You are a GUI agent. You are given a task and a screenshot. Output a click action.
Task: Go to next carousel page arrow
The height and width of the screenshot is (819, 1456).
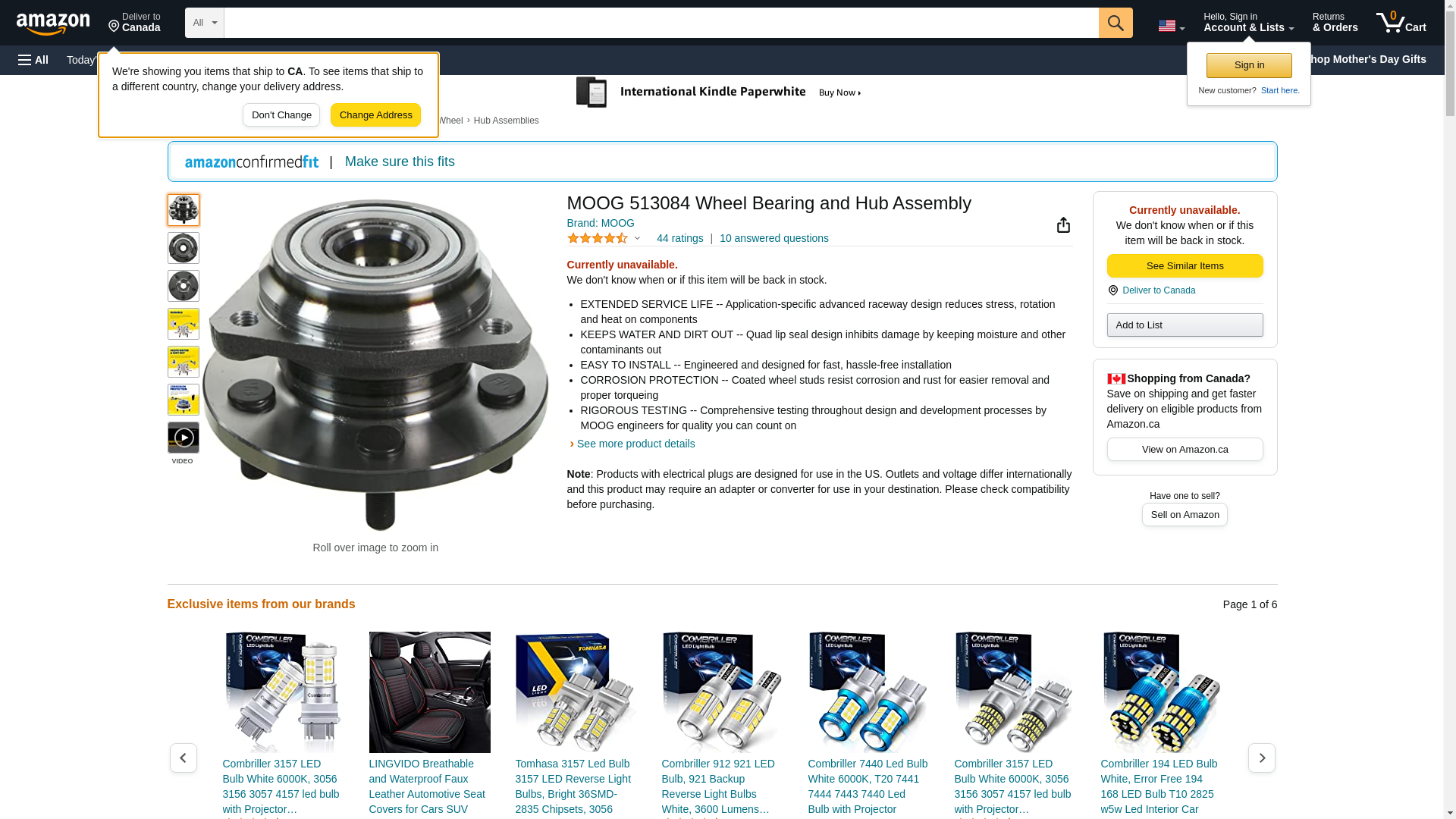(1262, 758)
